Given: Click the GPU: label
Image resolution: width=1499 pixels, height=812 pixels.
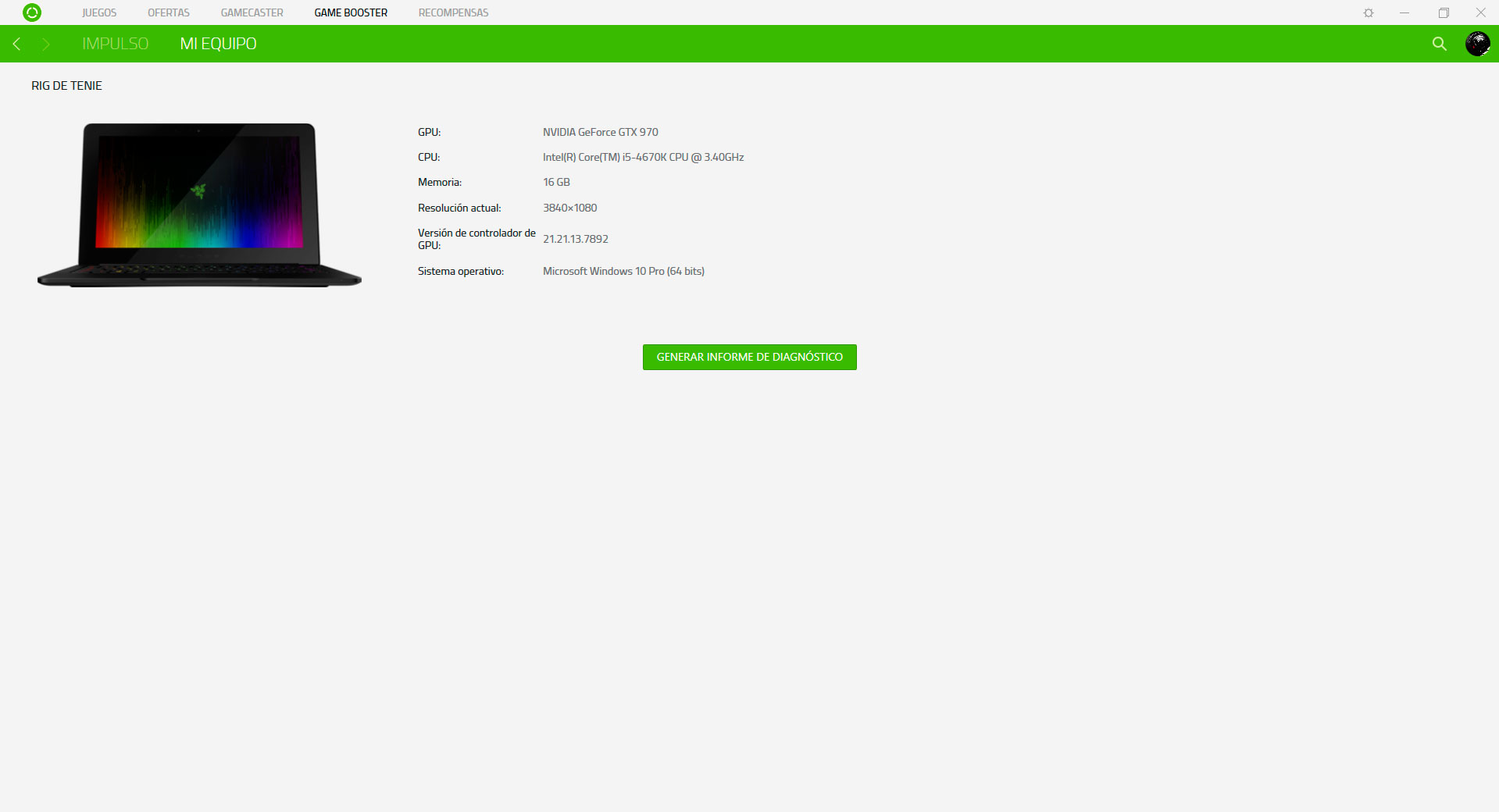Looking at the screenshot, I should click(429, 132).
